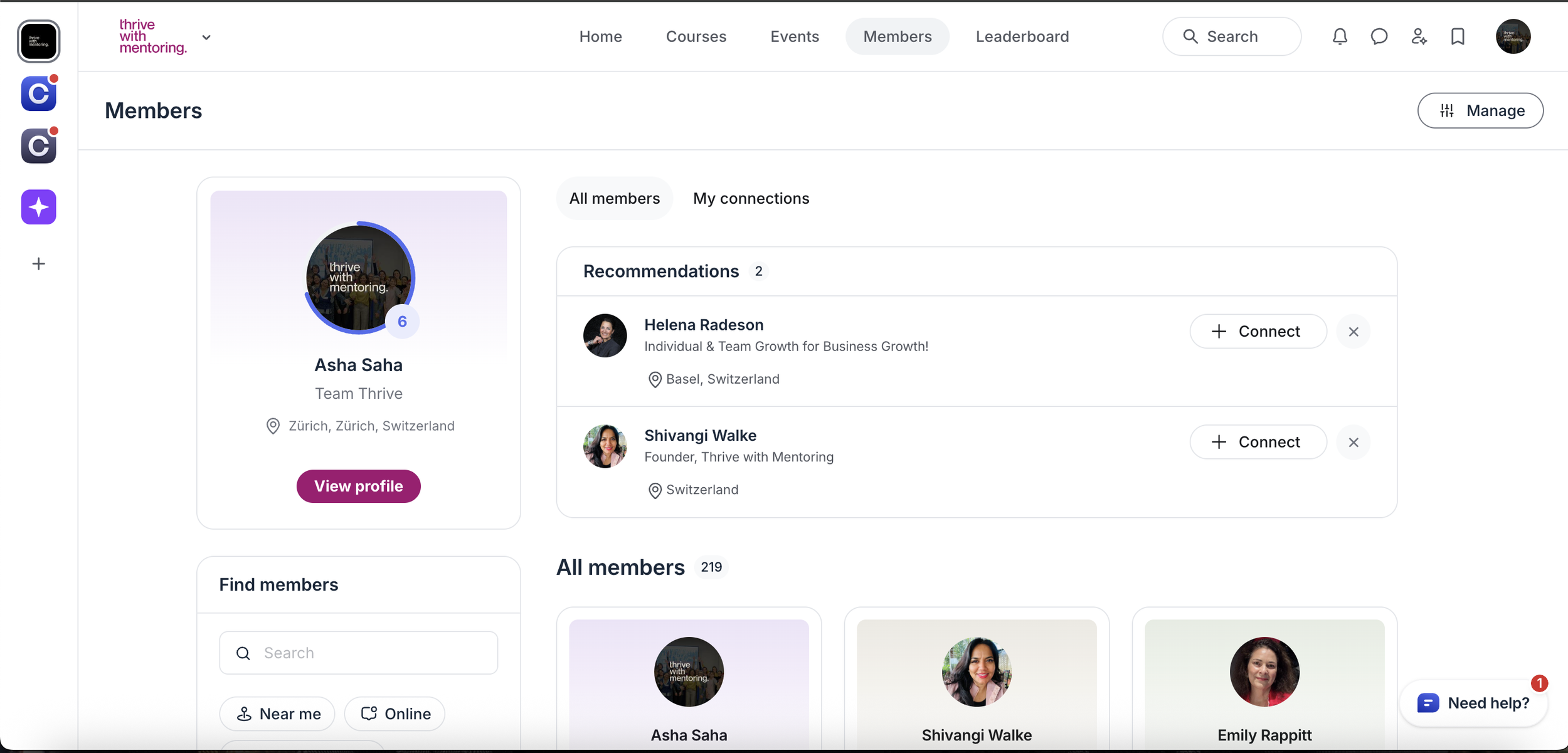Go to the Leaderboard menu item
The image size is (1568, 753).
coord(1022,36)
